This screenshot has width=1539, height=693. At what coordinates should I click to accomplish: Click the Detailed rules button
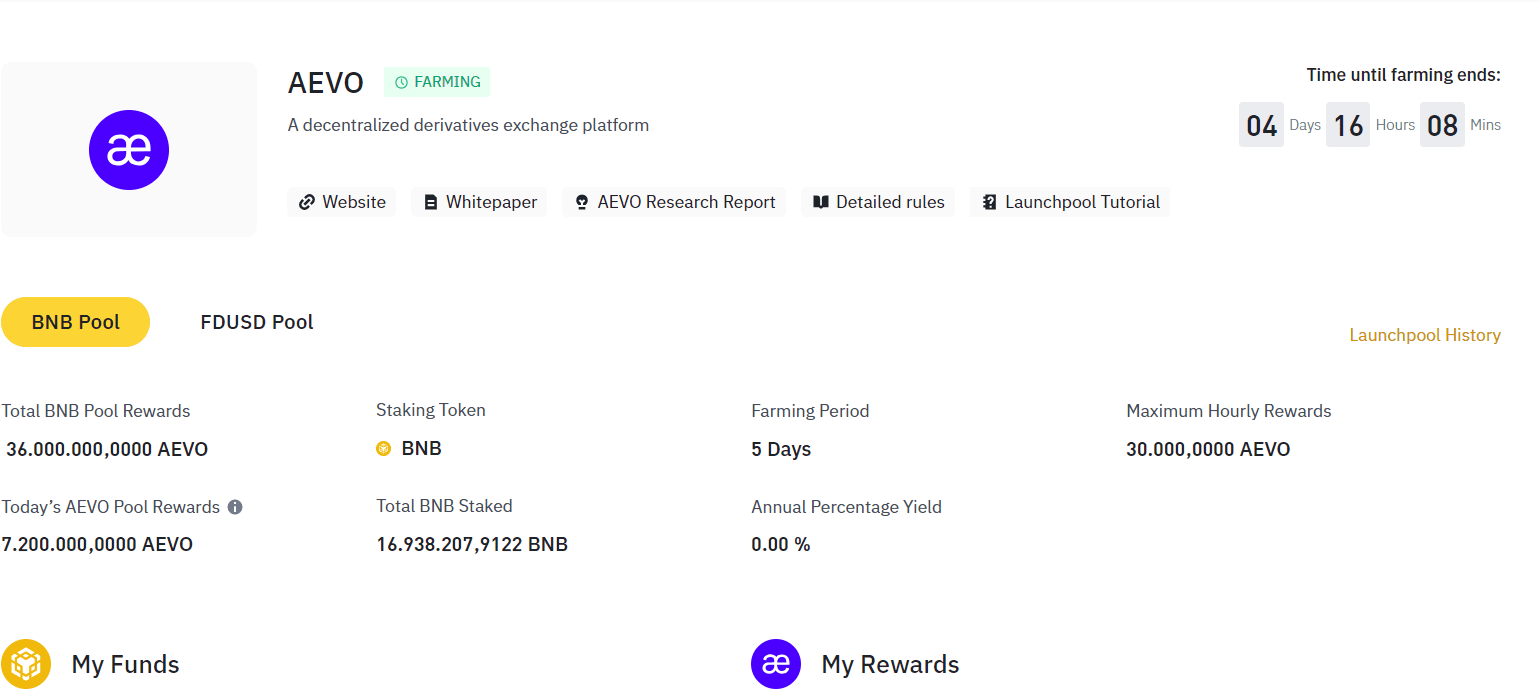tap(878, 202)
